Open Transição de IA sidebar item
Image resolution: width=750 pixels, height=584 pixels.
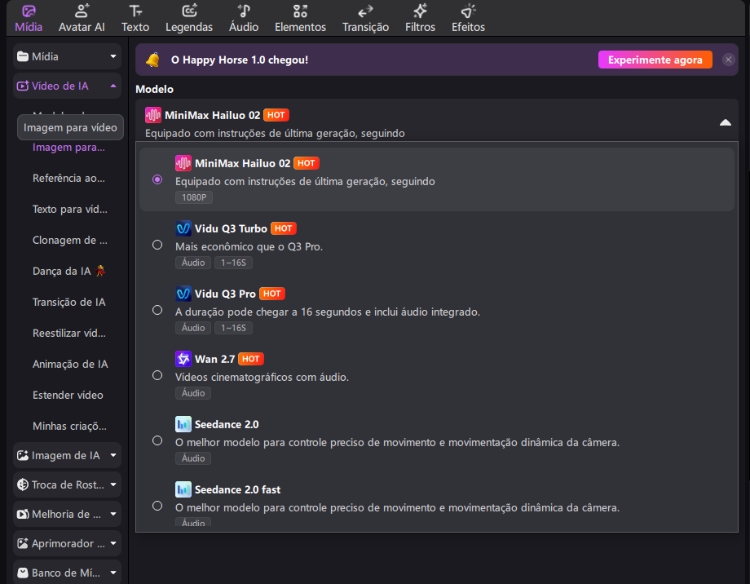[x=69, y=302]
